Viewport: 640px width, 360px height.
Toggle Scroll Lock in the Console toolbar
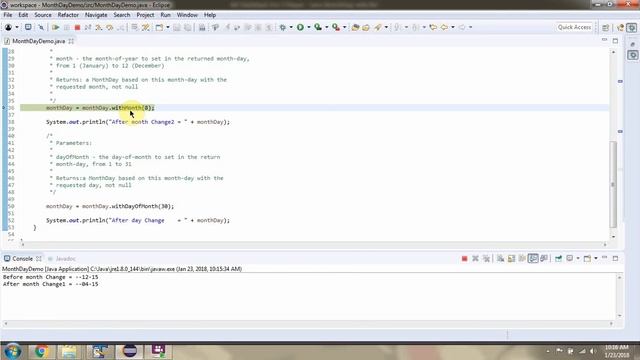[x=511, y=258]
